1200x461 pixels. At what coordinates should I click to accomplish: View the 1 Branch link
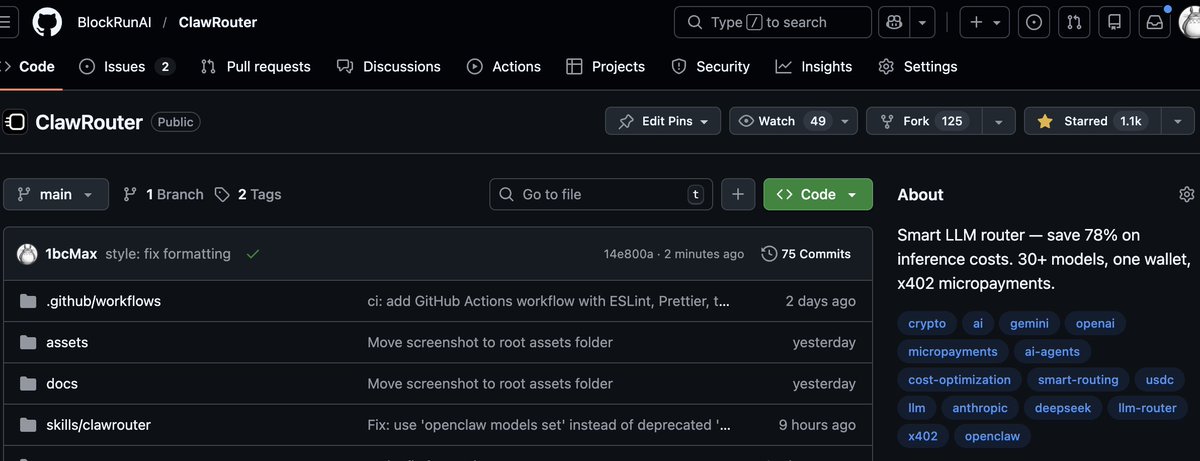tap(163, 194)
